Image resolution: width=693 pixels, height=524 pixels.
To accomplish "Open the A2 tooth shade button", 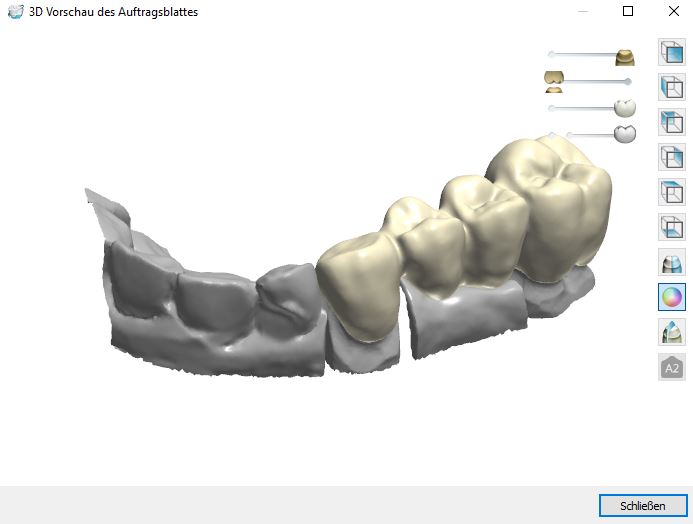I will tap(671, 367).
